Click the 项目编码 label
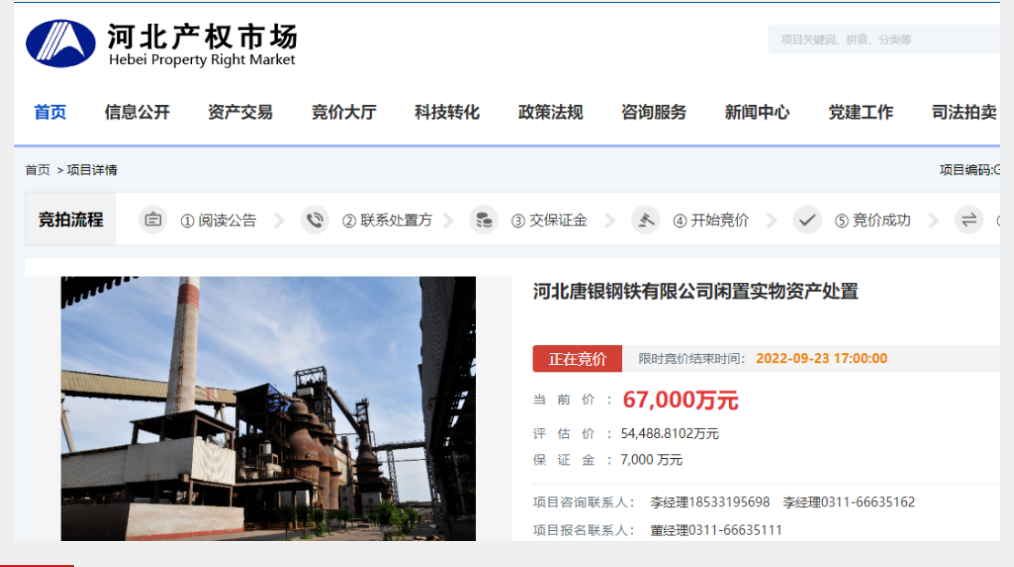Screen dimensions: 1014x567 [x=969, y=170]
